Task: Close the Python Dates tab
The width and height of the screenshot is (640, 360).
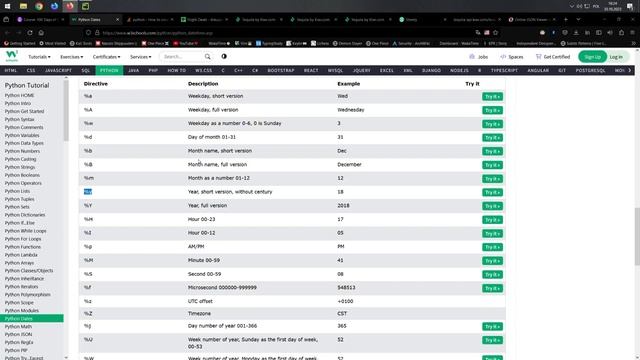Action: [x=118, y=19]
